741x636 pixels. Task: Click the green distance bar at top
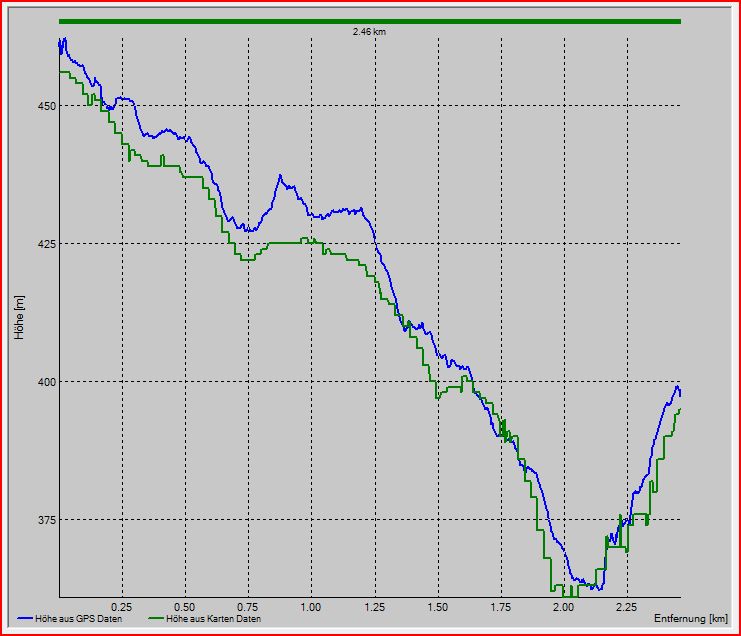(369, 20)
